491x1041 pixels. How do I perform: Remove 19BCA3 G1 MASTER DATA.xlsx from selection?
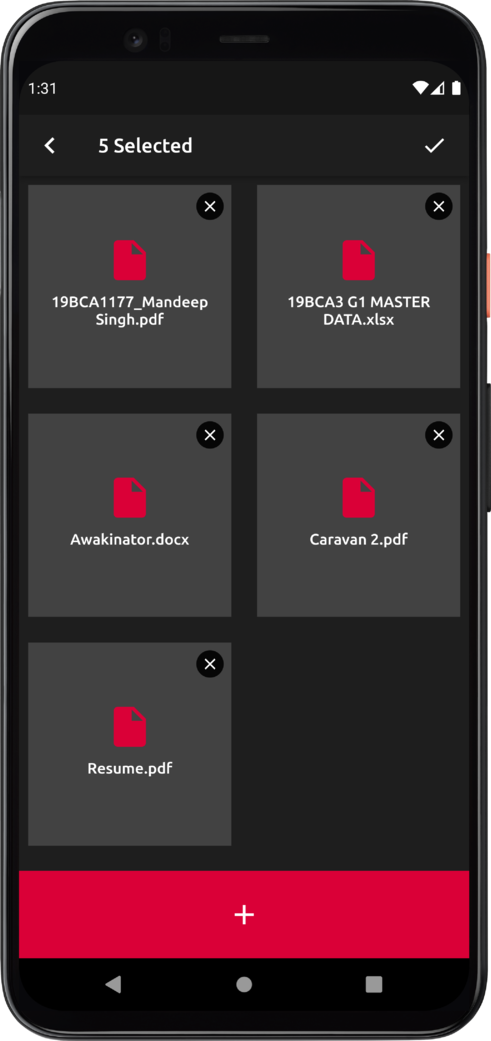[x=439, y=206]
